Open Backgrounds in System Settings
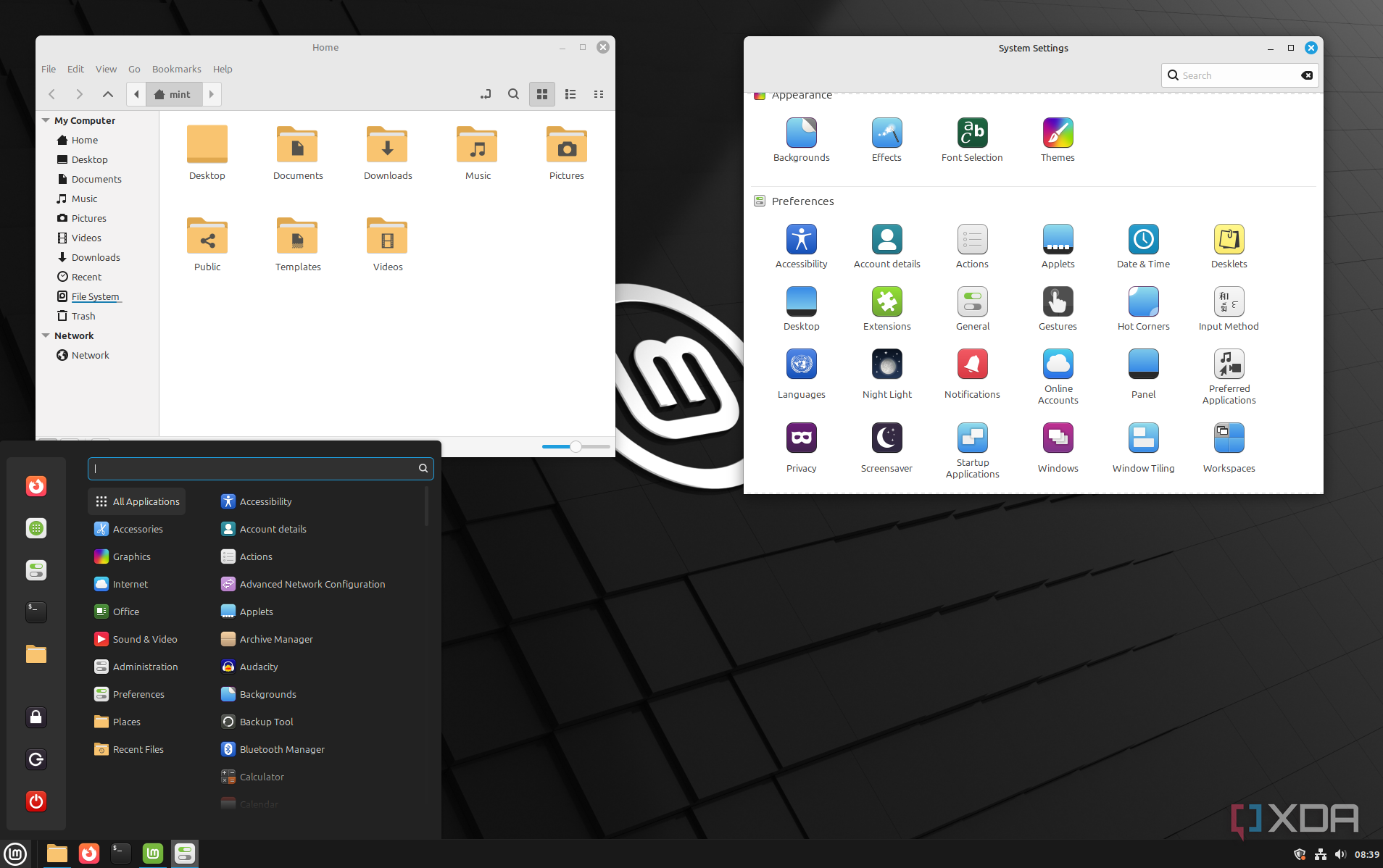The height and width of the screenshot is (868, 1383). pyautogui.click(x=801, y=140)
